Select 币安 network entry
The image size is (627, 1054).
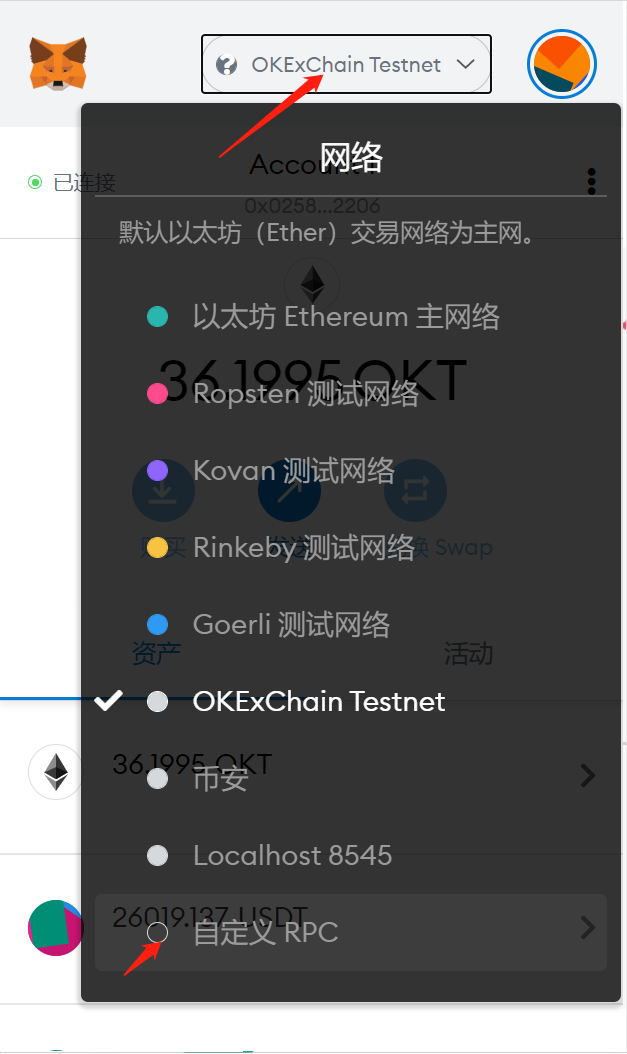coord(220,778)
